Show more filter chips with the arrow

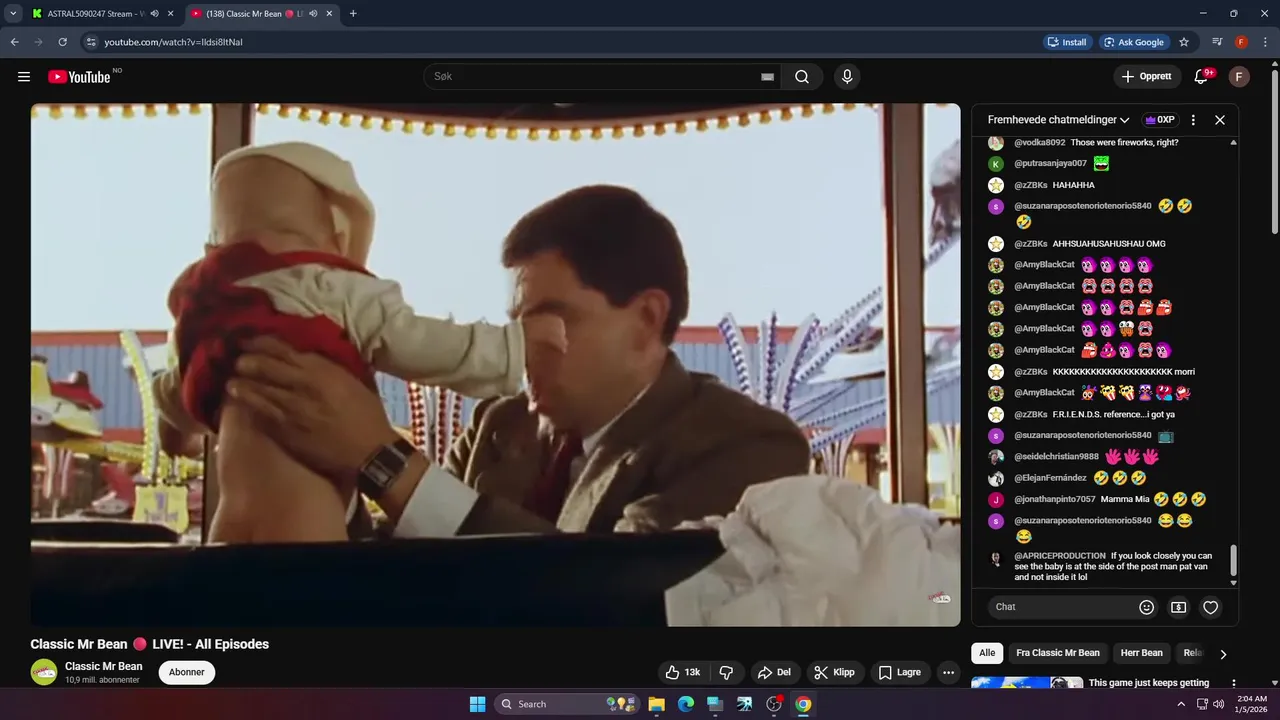1223,654
